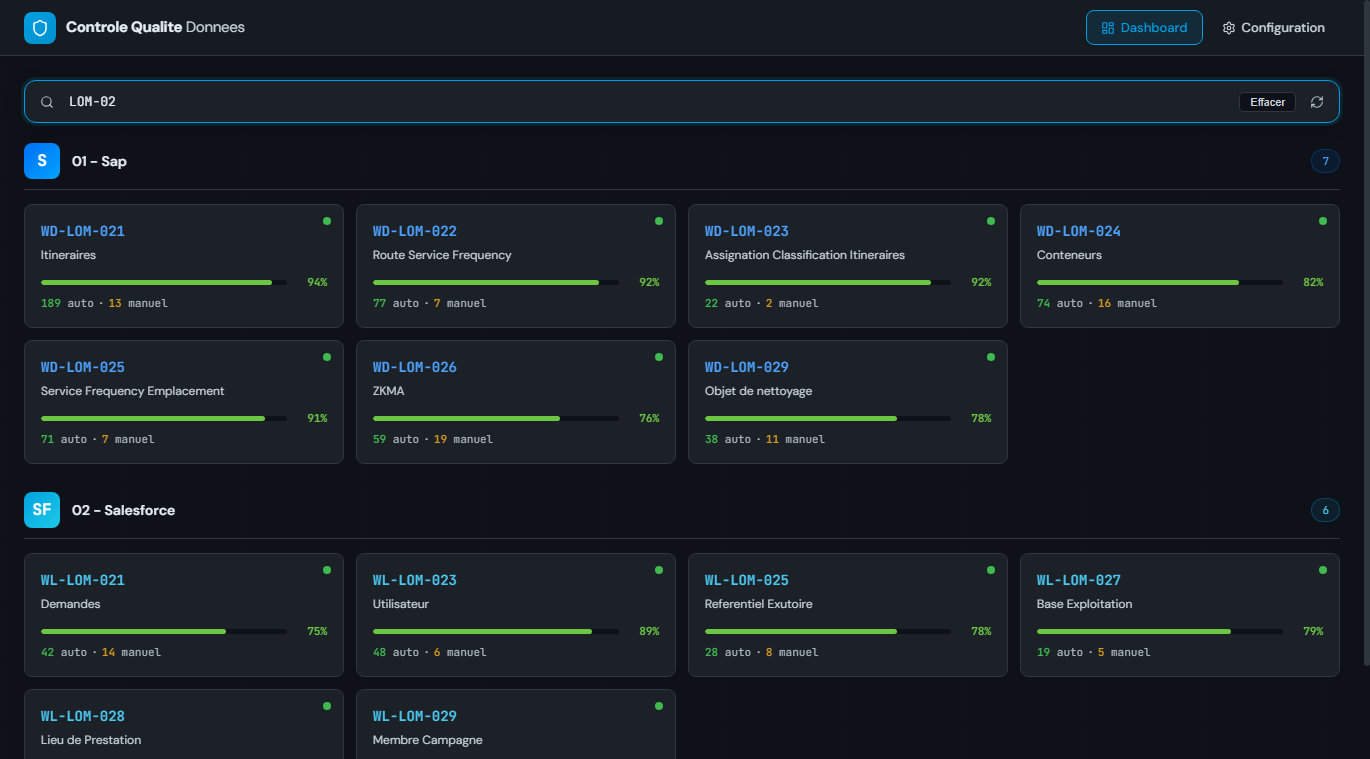Click the 76% progress bar on ZKMA card
Viewport: 1370px width, 759px height.
click(x=496, y=418)
